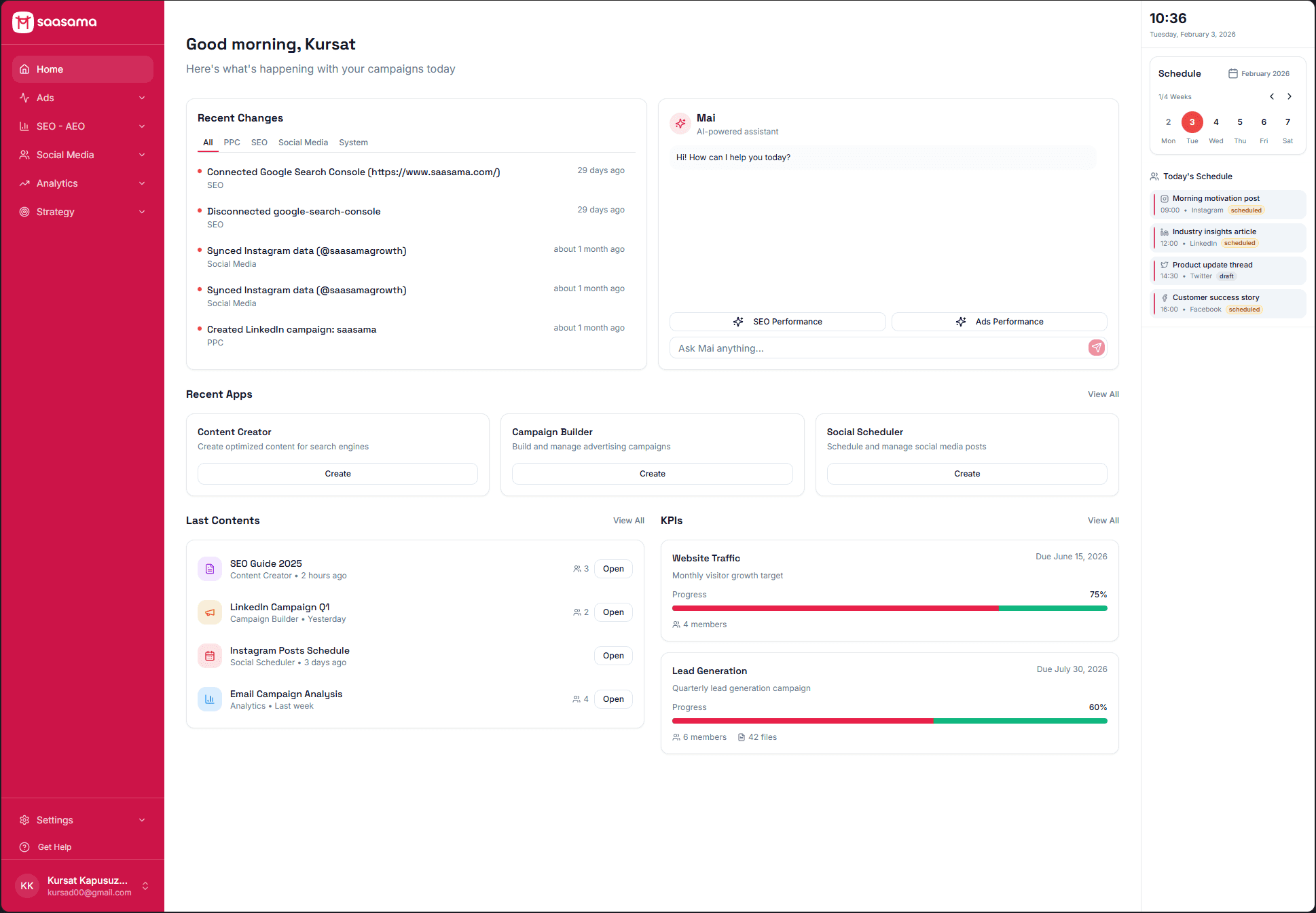Click Instagram Posts Schedule calendar icon
Image resolution: width=1316 pixels, height=913 pixels.
pyautogui.click(x=210, y=656)
